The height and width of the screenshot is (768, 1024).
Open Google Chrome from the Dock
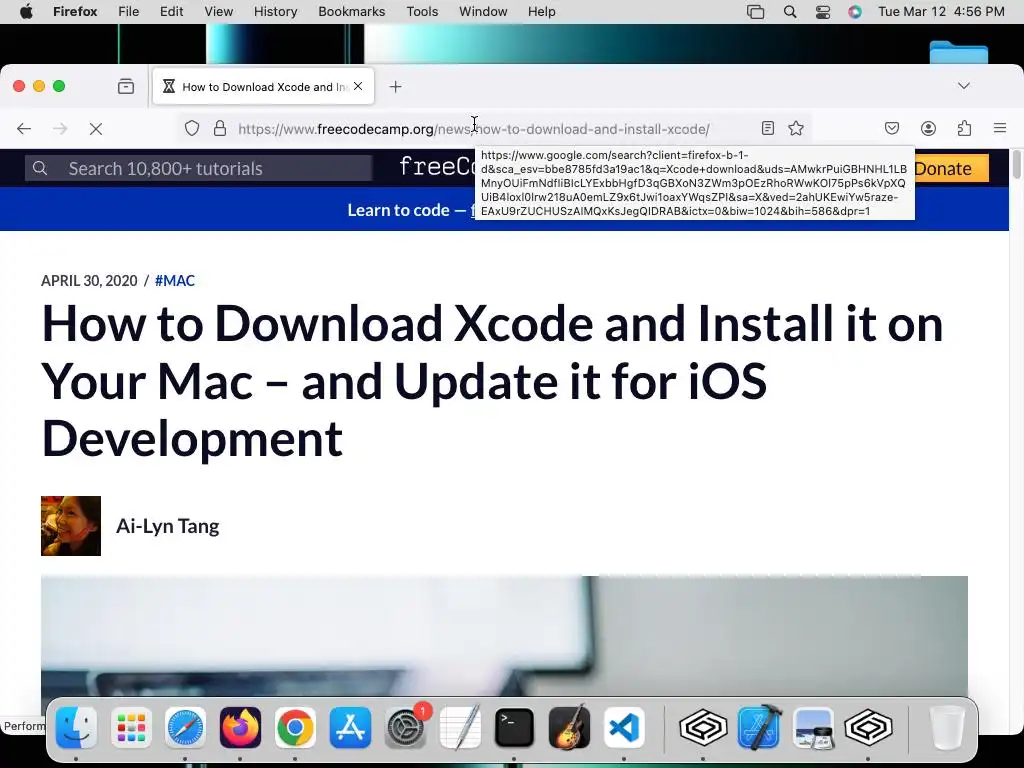click(x=295, y=728)
